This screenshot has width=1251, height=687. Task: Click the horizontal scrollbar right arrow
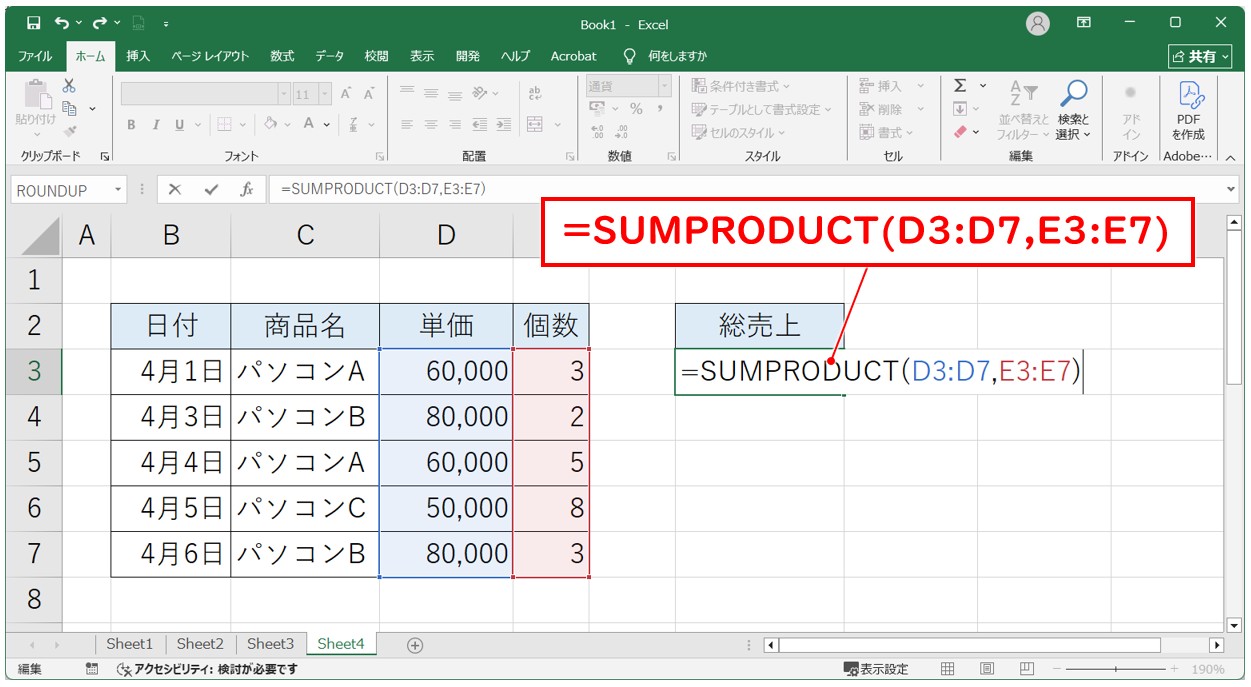click(1217, 645)
